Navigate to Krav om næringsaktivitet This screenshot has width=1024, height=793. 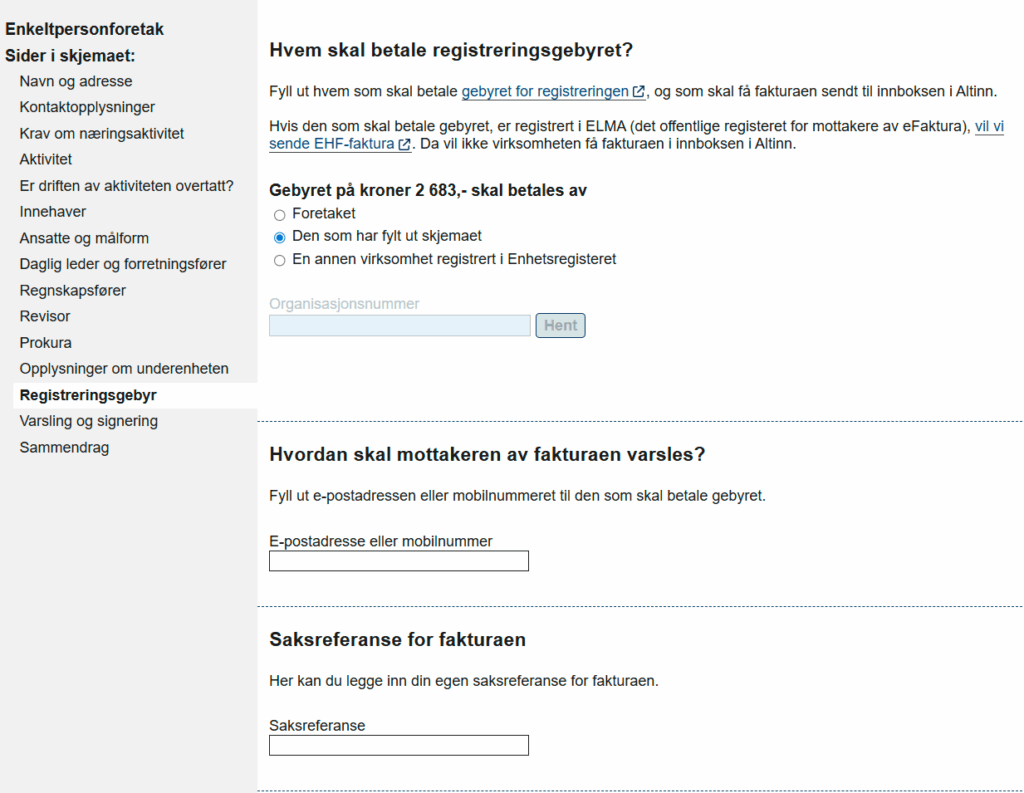(102, 134)
